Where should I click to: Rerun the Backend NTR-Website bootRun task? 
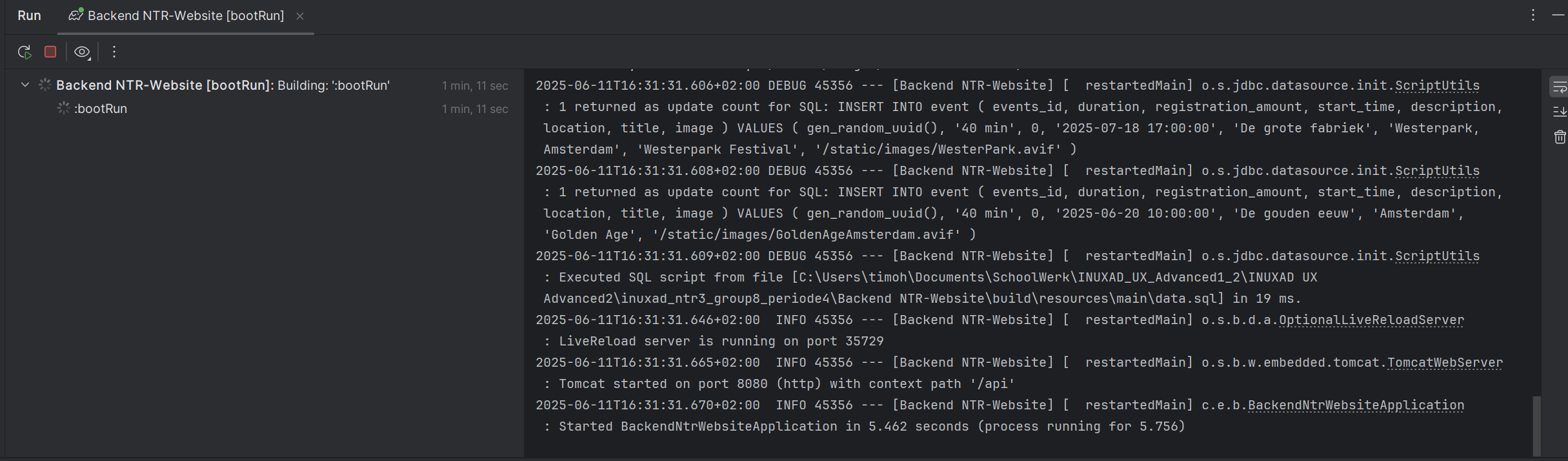[x=25, y=52]
